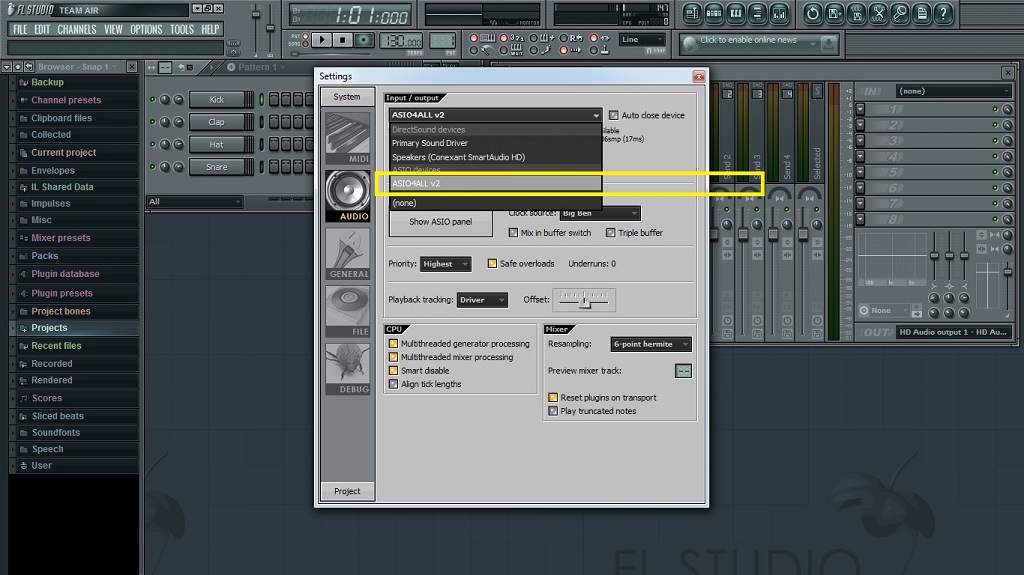Image resolution: width=1024 pixels, height=575 pixels.
Task: Open the CHANNELS menu
Action: tap(76, 29)
